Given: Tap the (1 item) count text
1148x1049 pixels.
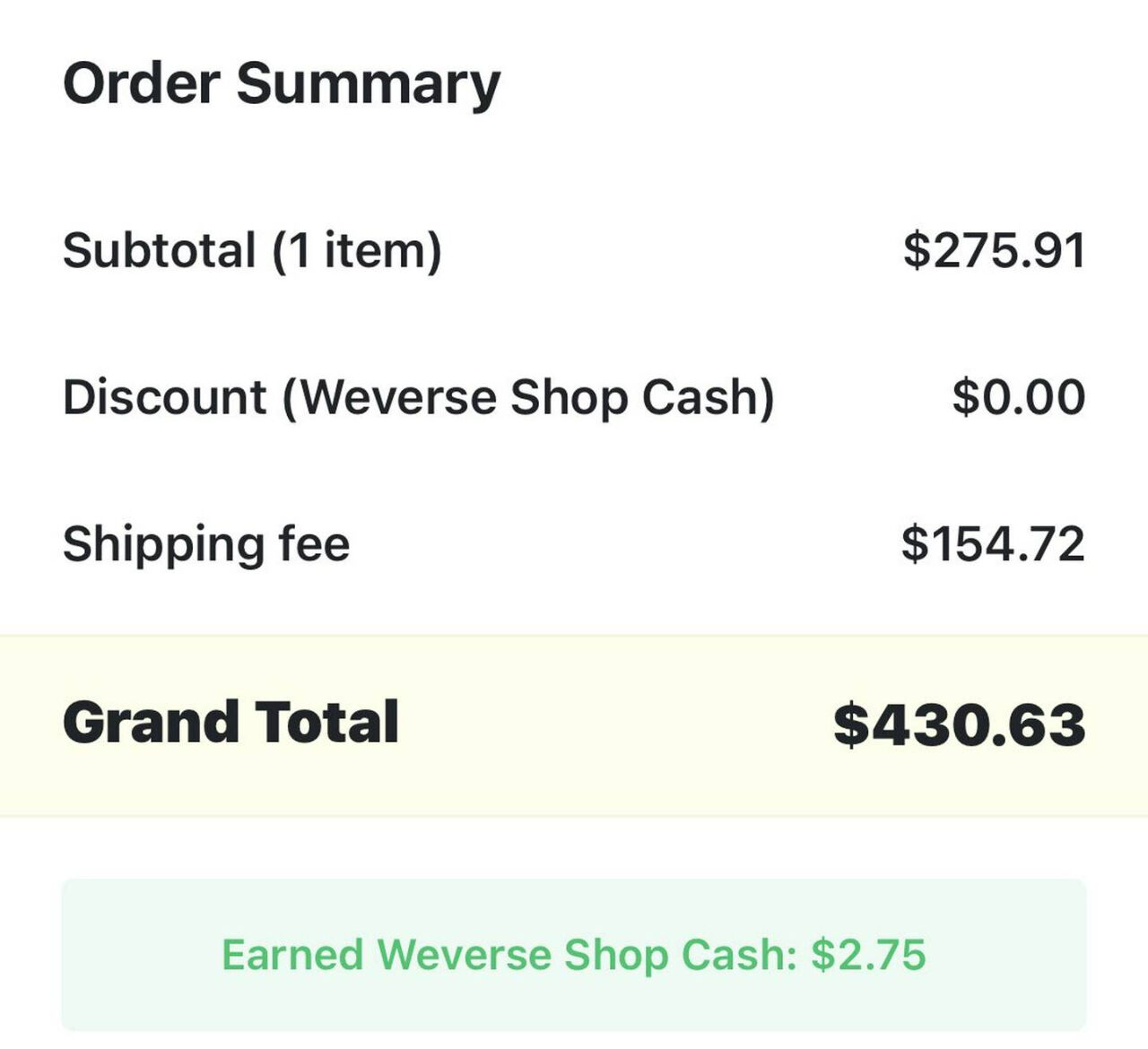Looking at the screenshot, I should click(x=357, y=250).
